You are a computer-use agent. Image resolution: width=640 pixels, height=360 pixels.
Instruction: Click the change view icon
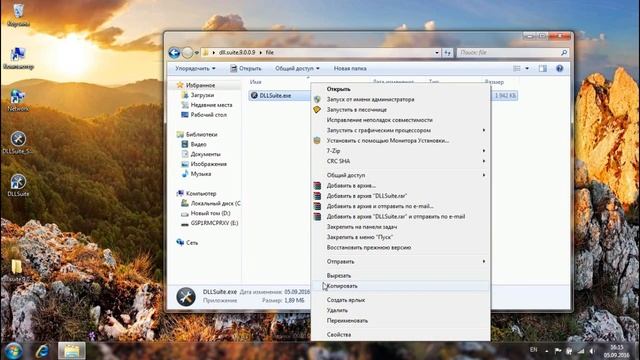click(x=517, y=69)
